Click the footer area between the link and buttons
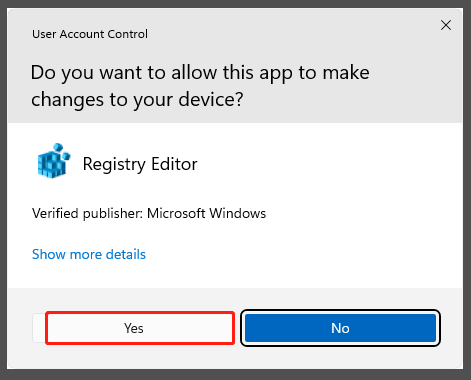Viewport: 471px width, 380px height. (235, 300)
